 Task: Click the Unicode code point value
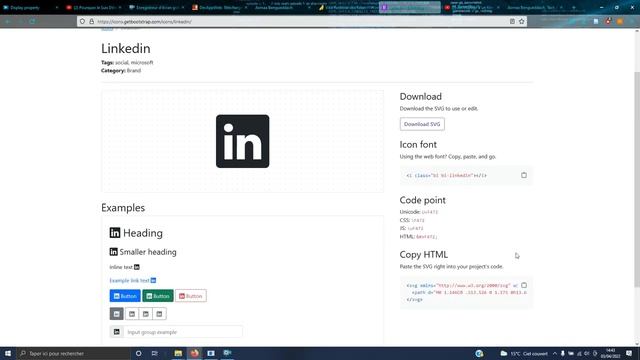[430, 212]
